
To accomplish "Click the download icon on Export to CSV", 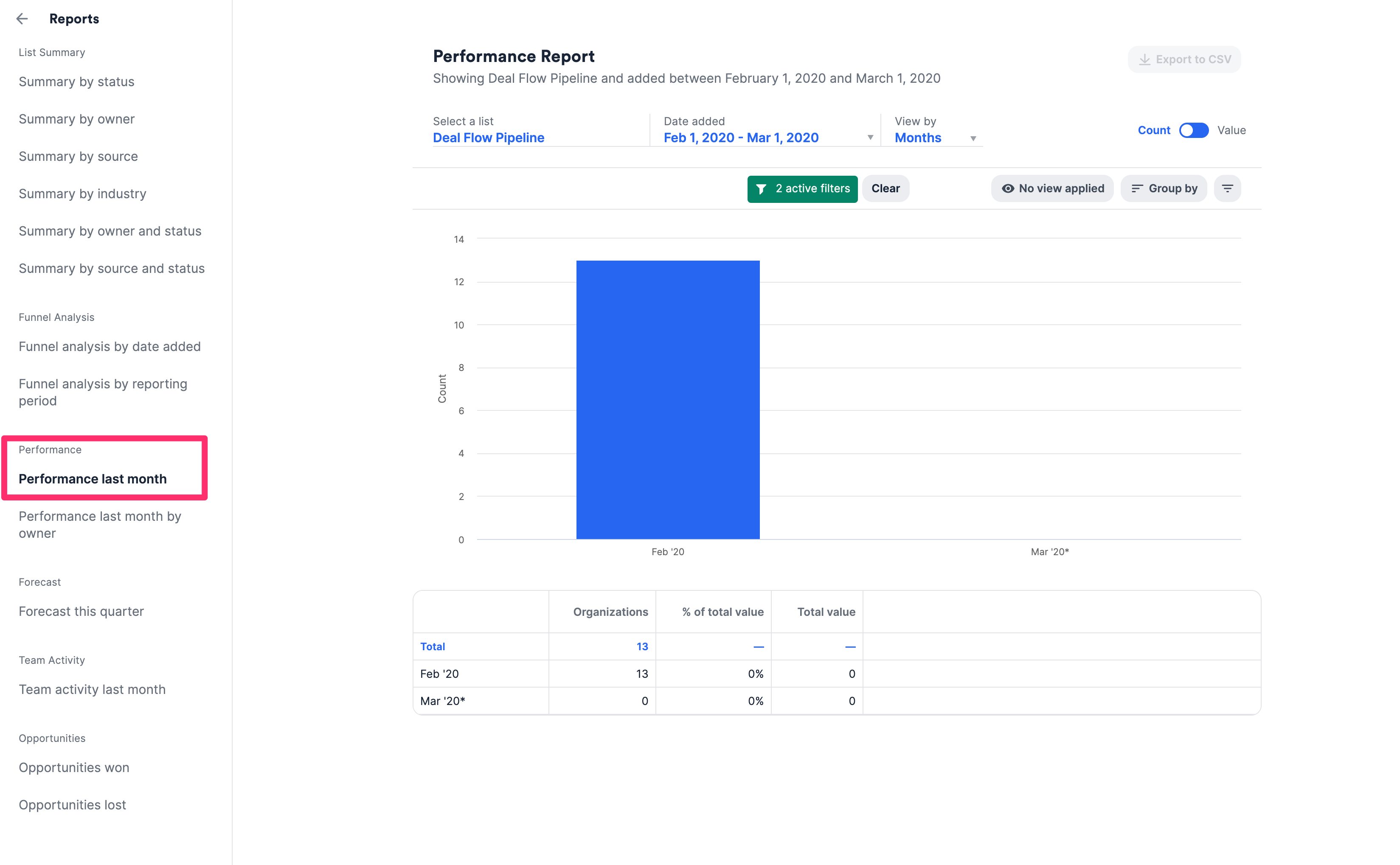I will click(1145, 59).
